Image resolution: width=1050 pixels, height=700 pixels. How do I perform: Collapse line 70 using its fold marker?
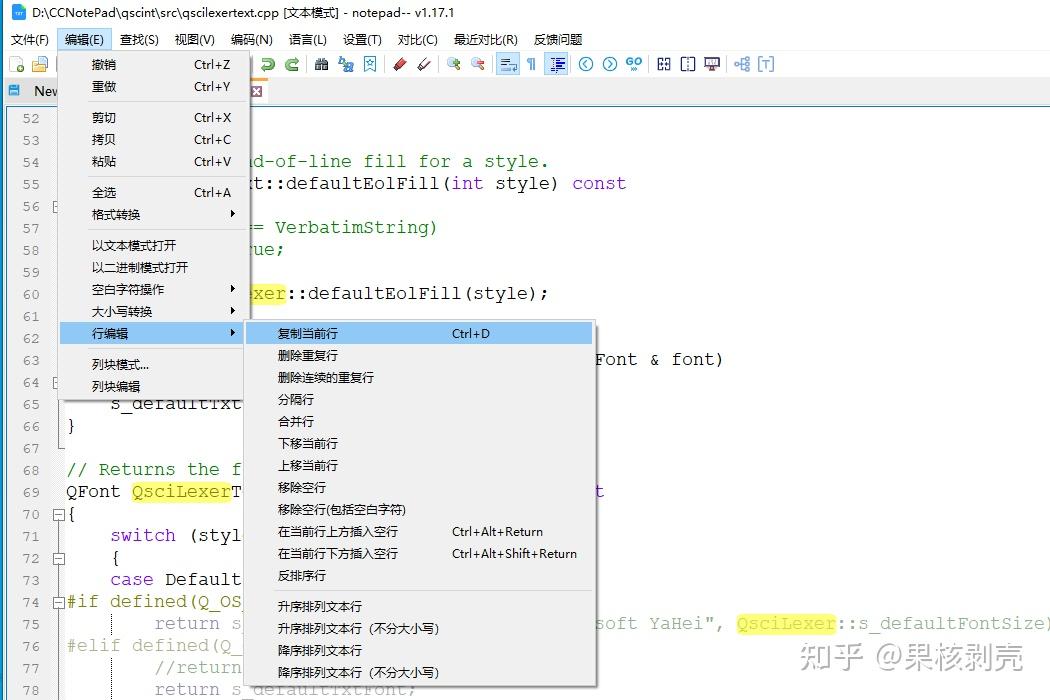(58, 514)
